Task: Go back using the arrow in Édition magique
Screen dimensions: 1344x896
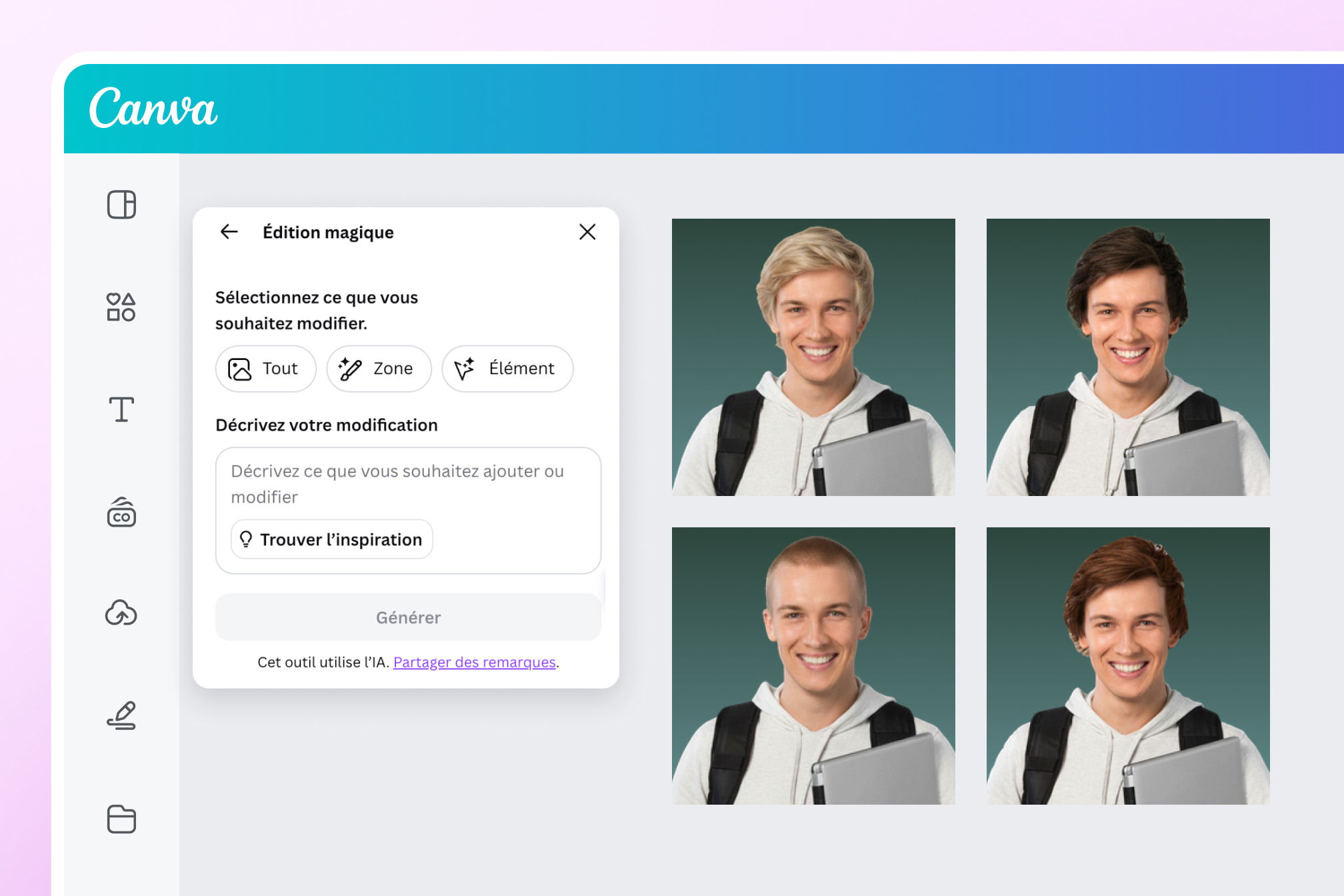Action: [229, 232]
